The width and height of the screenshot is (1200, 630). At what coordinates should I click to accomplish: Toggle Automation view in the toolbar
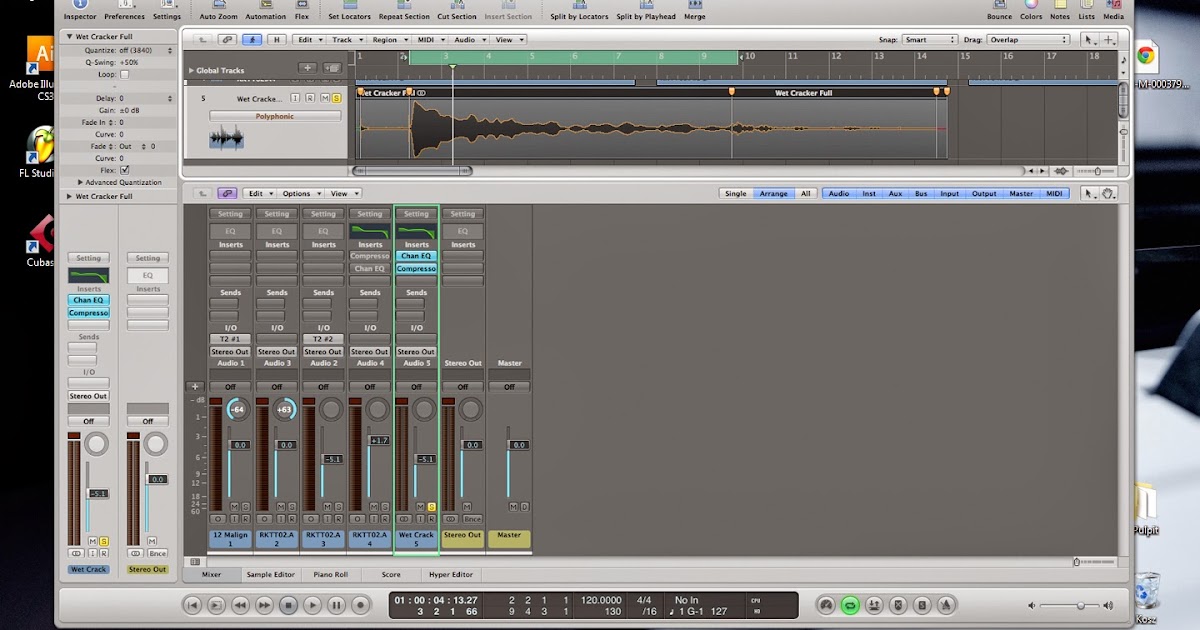pyautogui.click(x=265, y=8)
